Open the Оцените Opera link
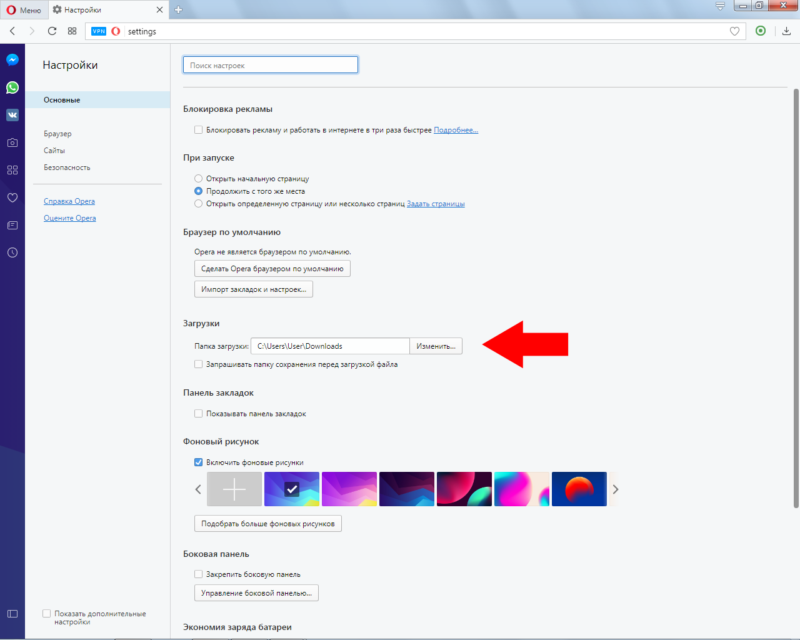The width and height of the screenshot is (800, 640). tap(70, 218)
